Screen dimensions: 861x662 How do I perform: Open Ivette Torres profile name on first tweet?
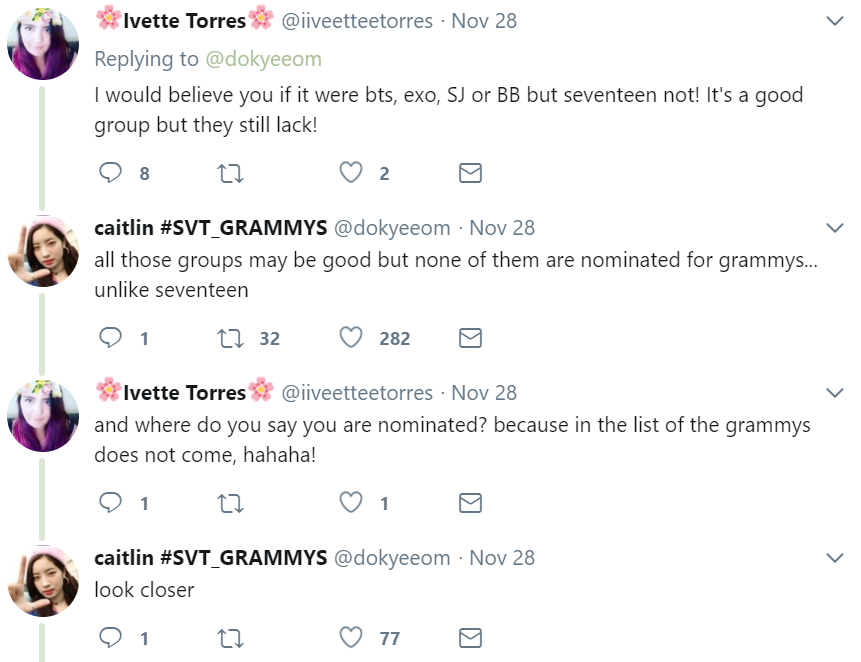pos(184,20)
